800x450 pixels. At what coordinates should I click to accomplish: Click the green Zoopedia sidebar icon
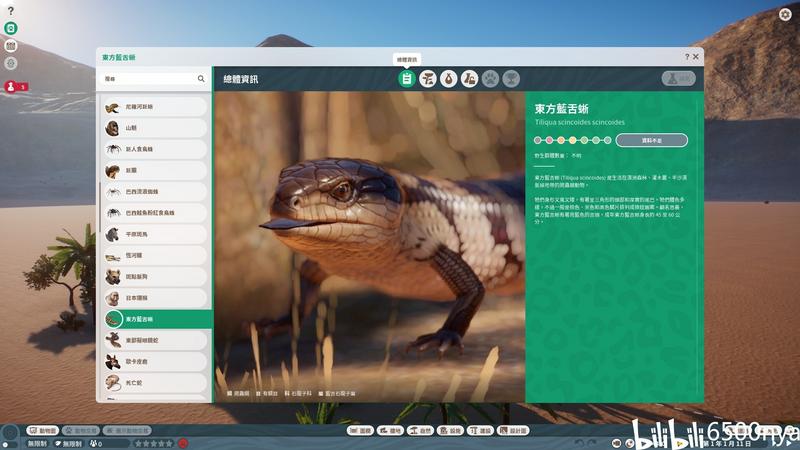click(x=11, y=28)
